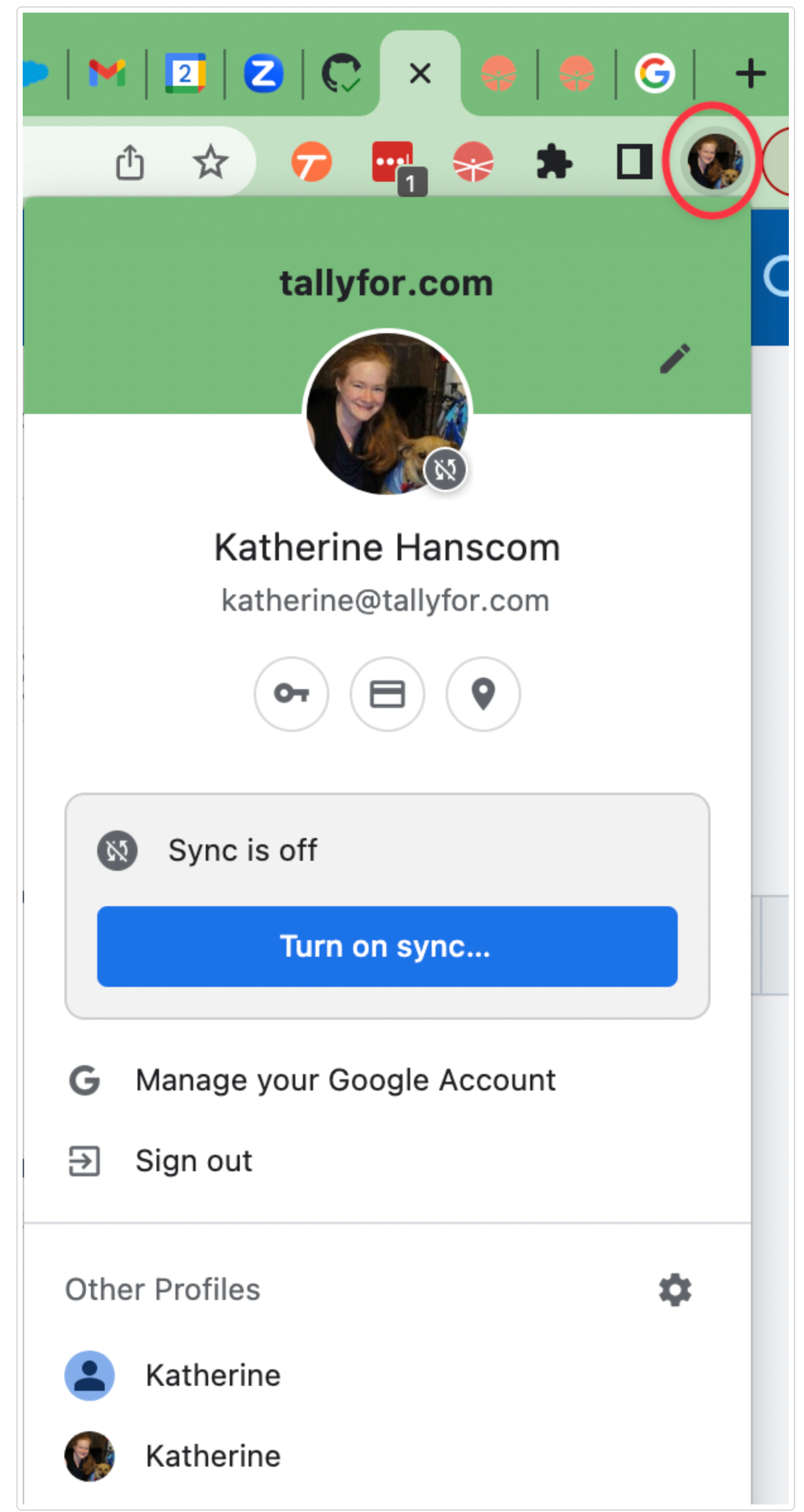
Task: Switch to Katherine profile with photo avatar
Action: coord(387,1456)
